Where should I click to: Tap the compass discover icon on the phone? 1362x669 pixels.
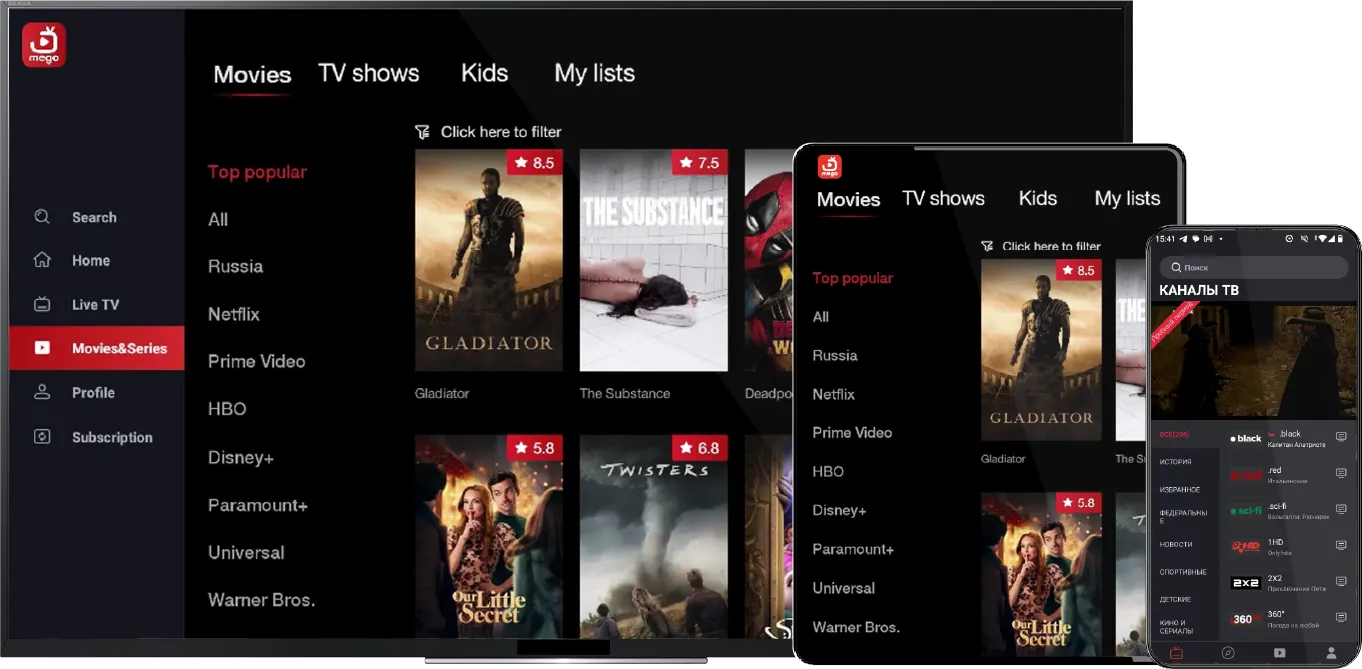[1228, 653]
